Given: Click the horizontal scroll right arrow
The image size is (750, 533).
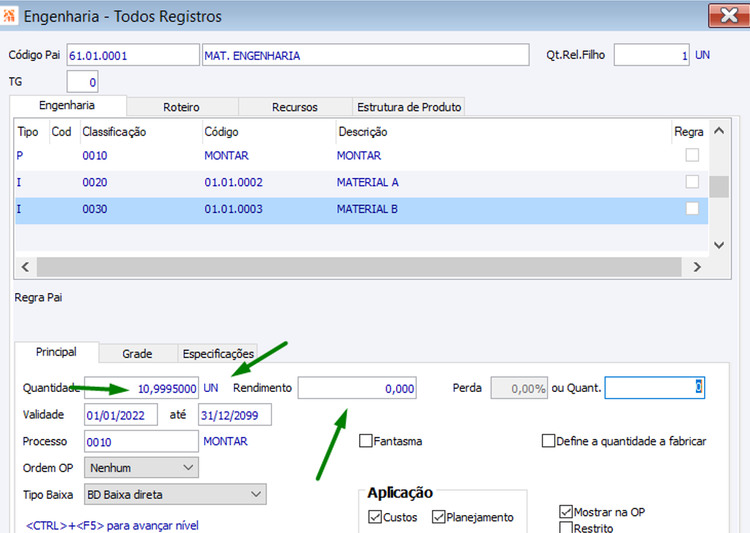Looking at the screenshot, I should tap(697, 266).
